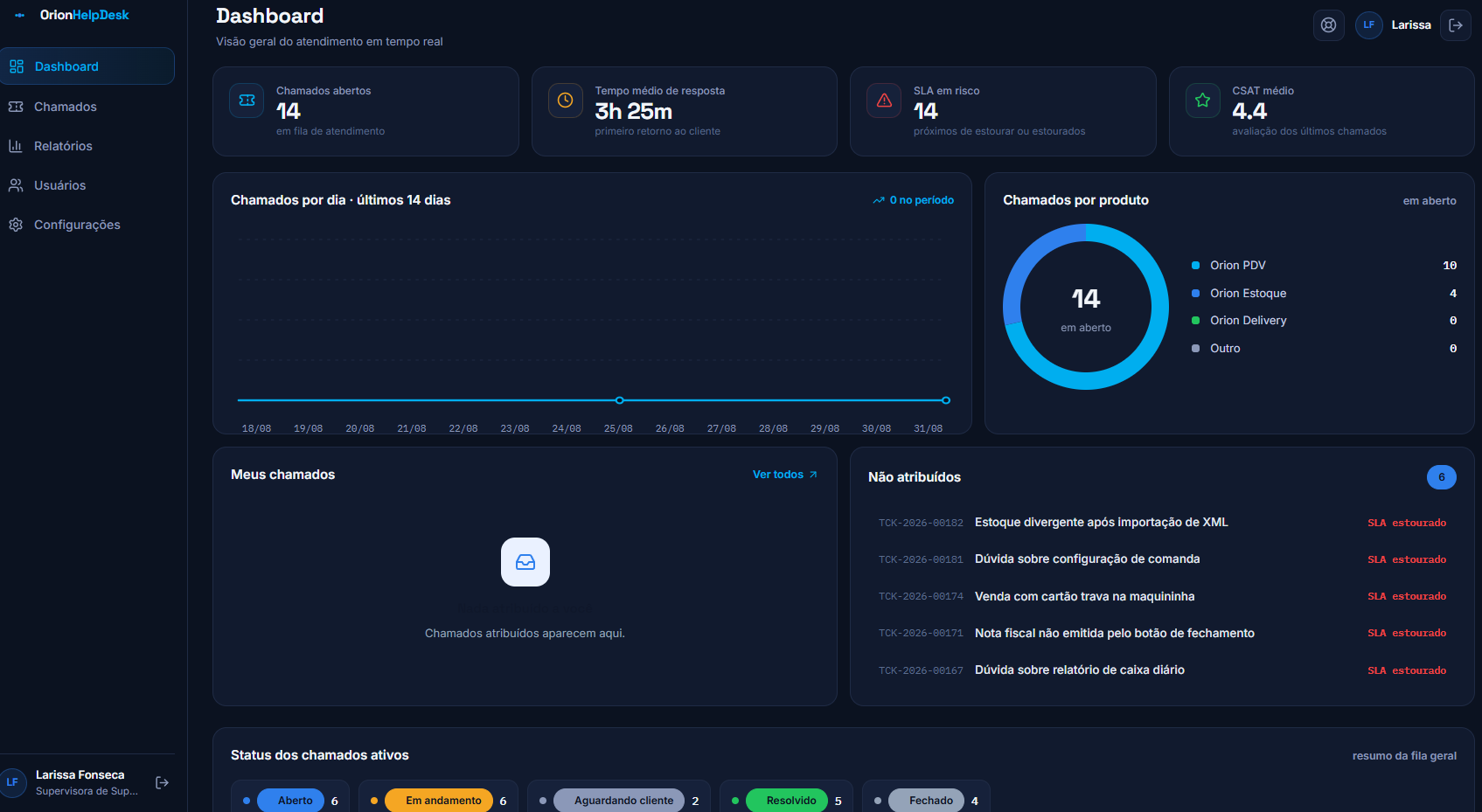Open the Dashboard sidebar item
1482x812 pixels.
pos(87,66)
